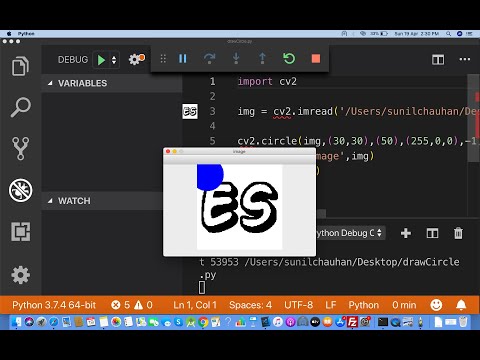Split the terminal panel
Screen dimensions: 480x360
click(x=432, y=233)
